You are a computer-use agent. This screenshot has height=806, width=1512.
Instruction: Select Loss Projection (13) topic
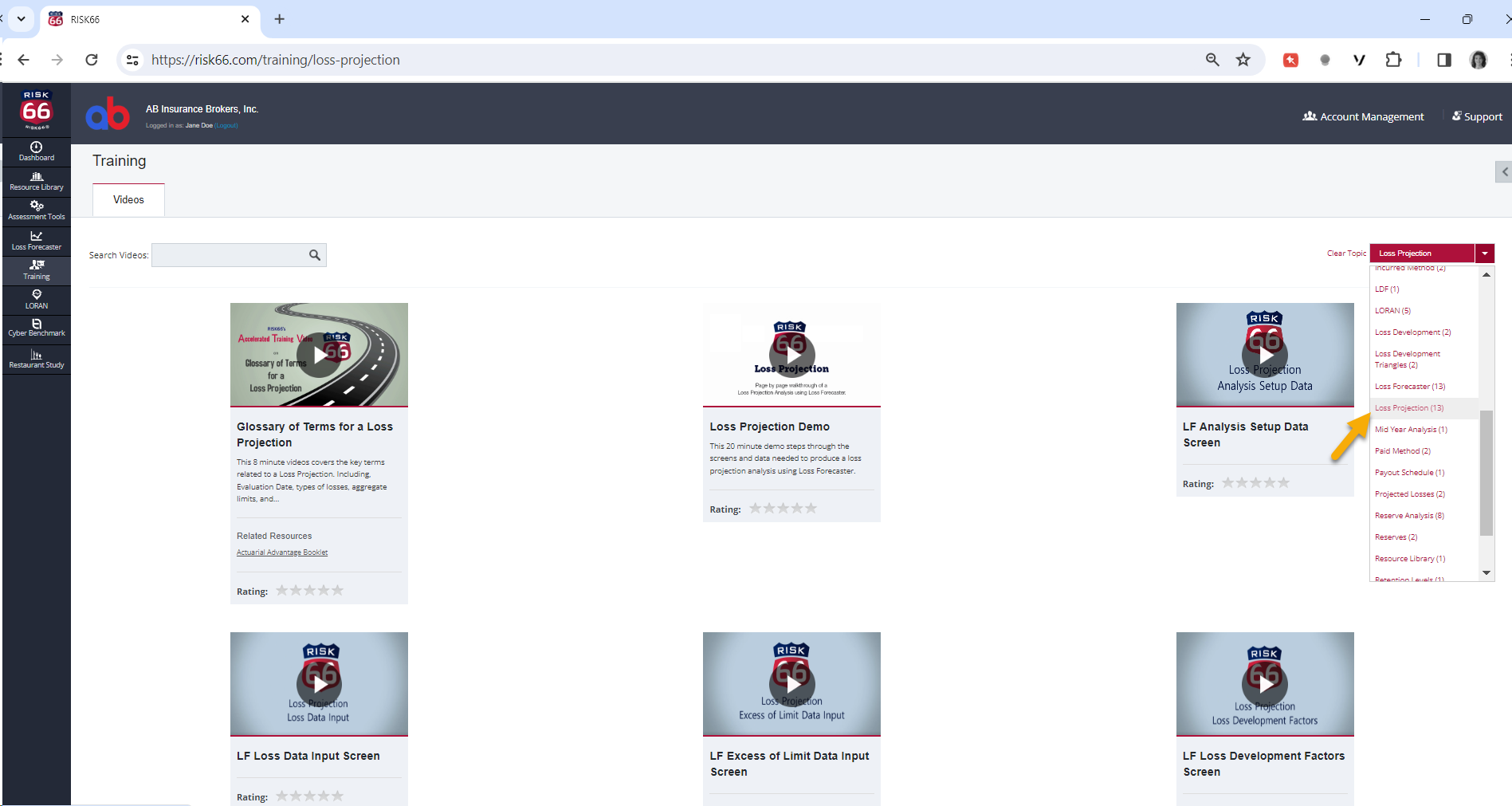tap(1408, 408)
